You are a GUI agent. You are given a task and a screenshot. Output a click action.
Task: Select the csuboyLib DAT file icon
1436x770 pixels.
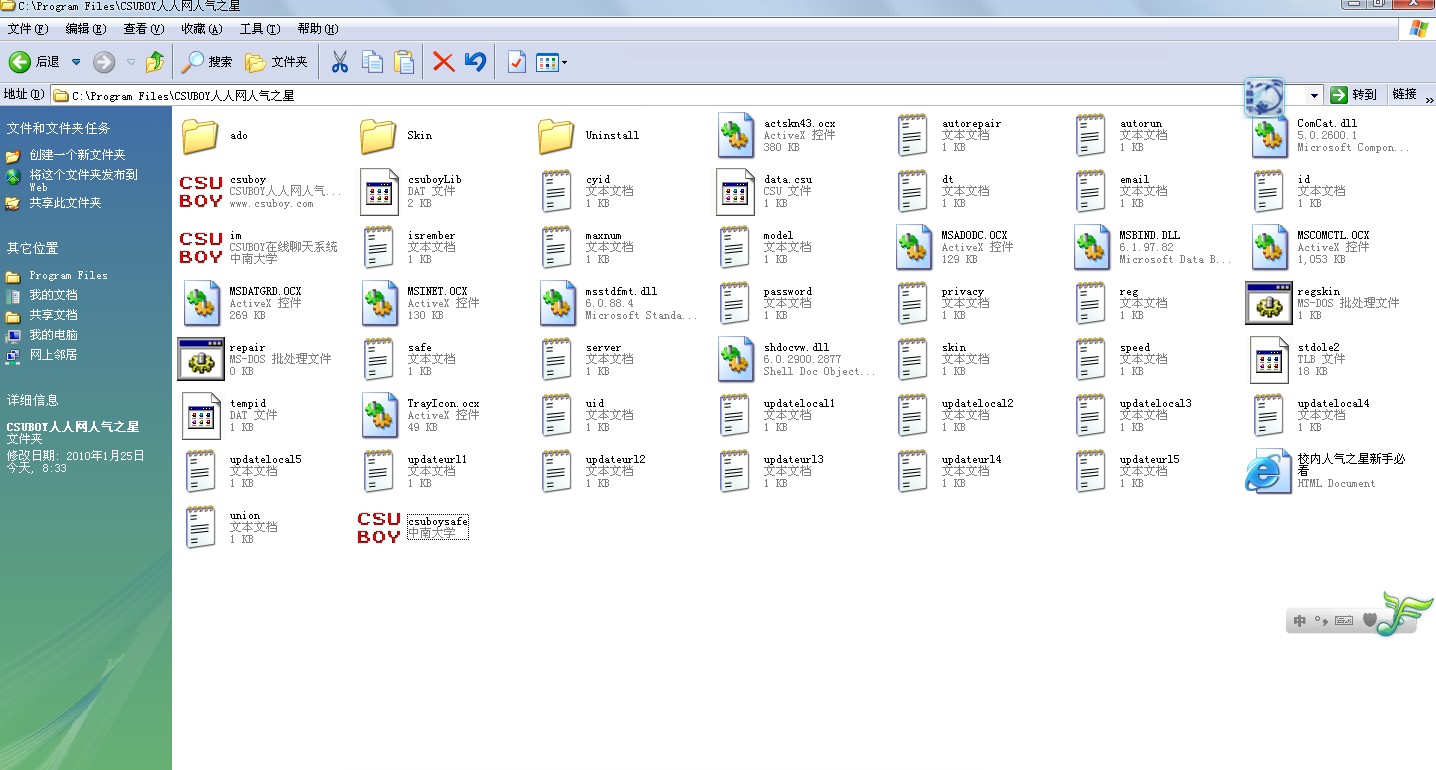tap(379, 191)
